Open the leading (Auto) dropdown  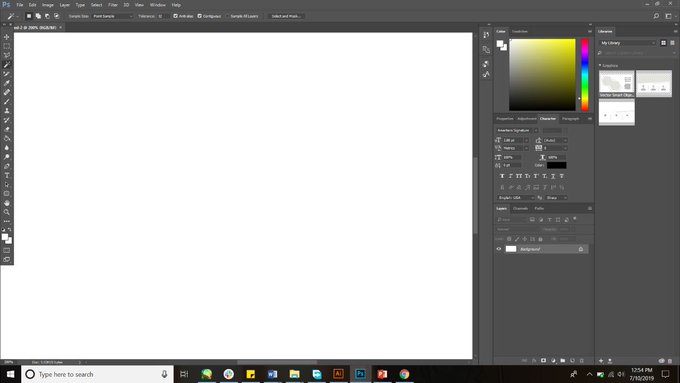tap(565, 141)
